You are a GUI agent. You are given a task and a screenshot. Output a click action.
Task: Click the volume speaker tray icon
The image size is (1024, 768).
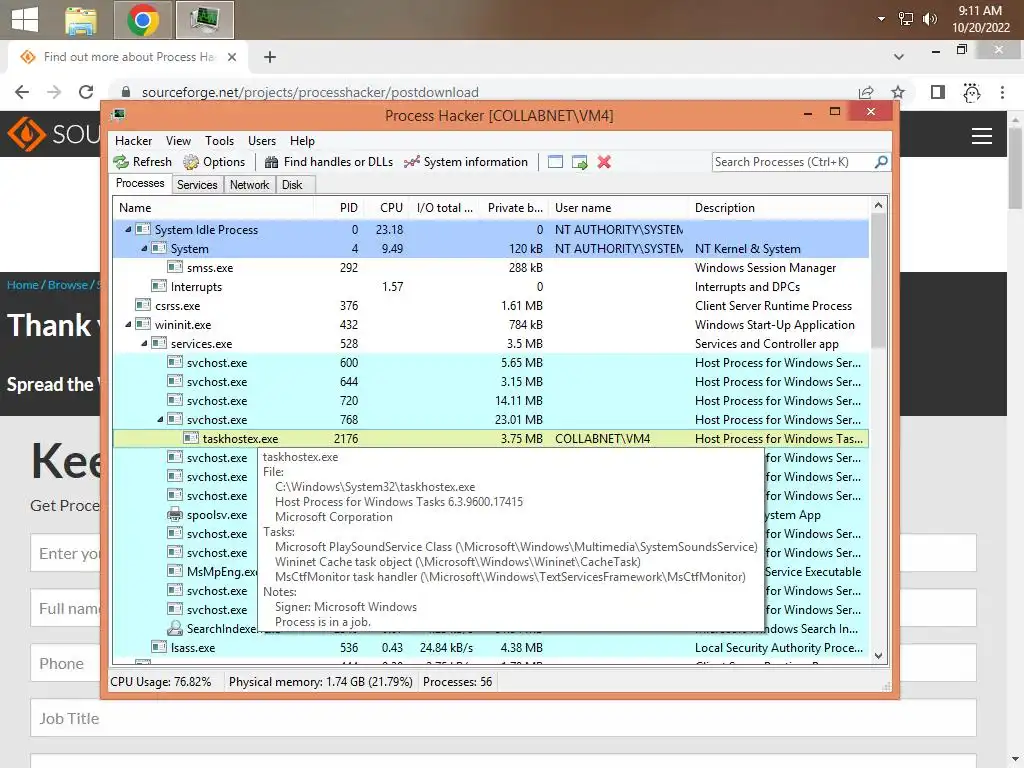[929, 19]
